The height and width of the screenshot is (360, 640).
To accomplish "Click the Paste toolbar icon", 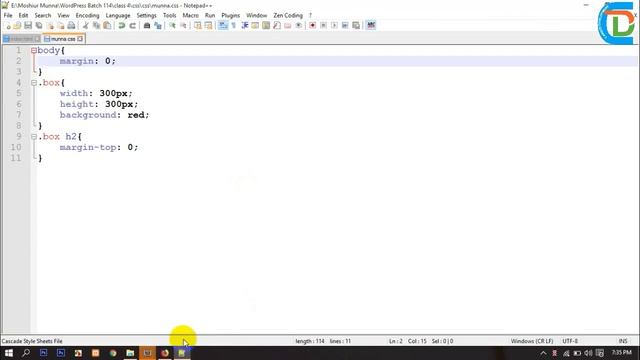I will tap(107, 26).
